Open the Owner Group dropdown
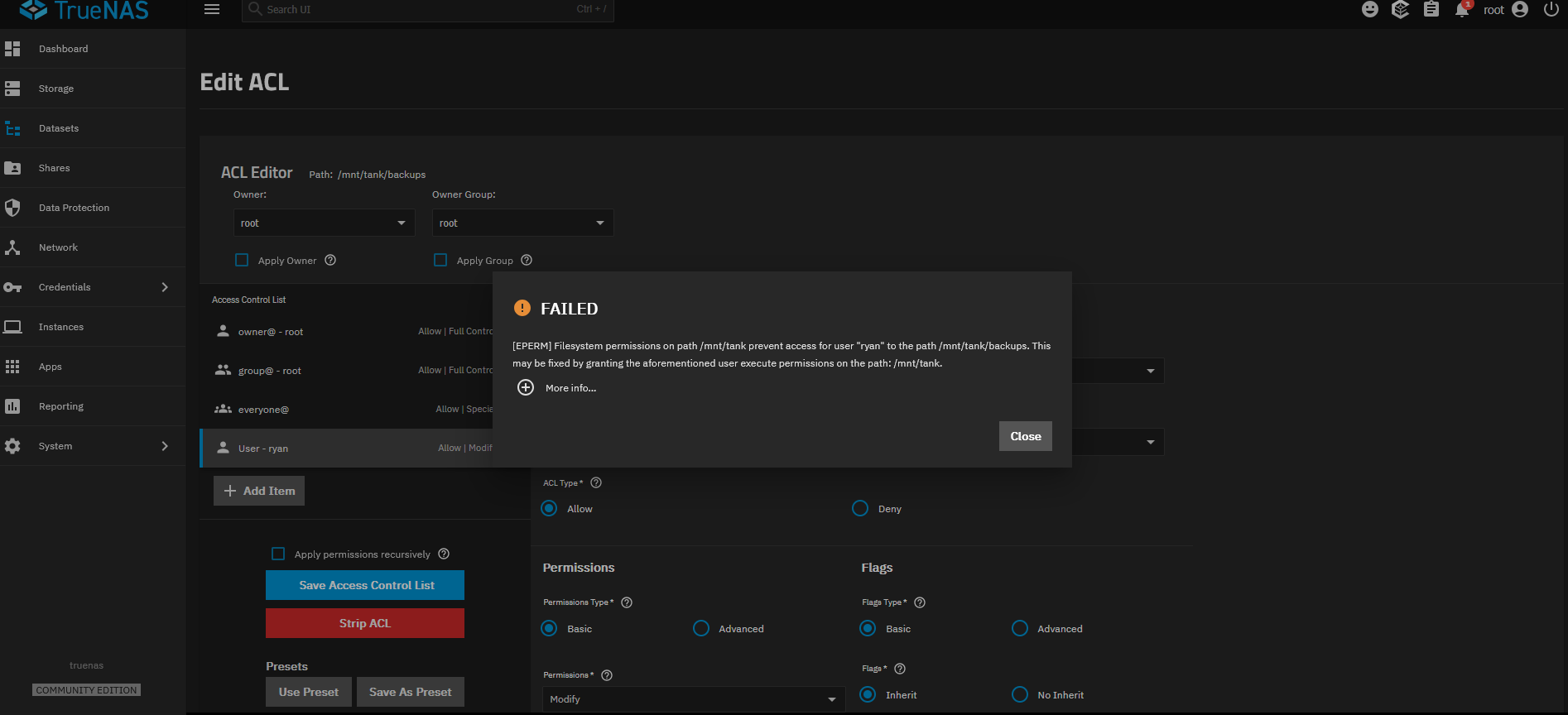Screen dimensions: 1568x715 tap(522, 223)
